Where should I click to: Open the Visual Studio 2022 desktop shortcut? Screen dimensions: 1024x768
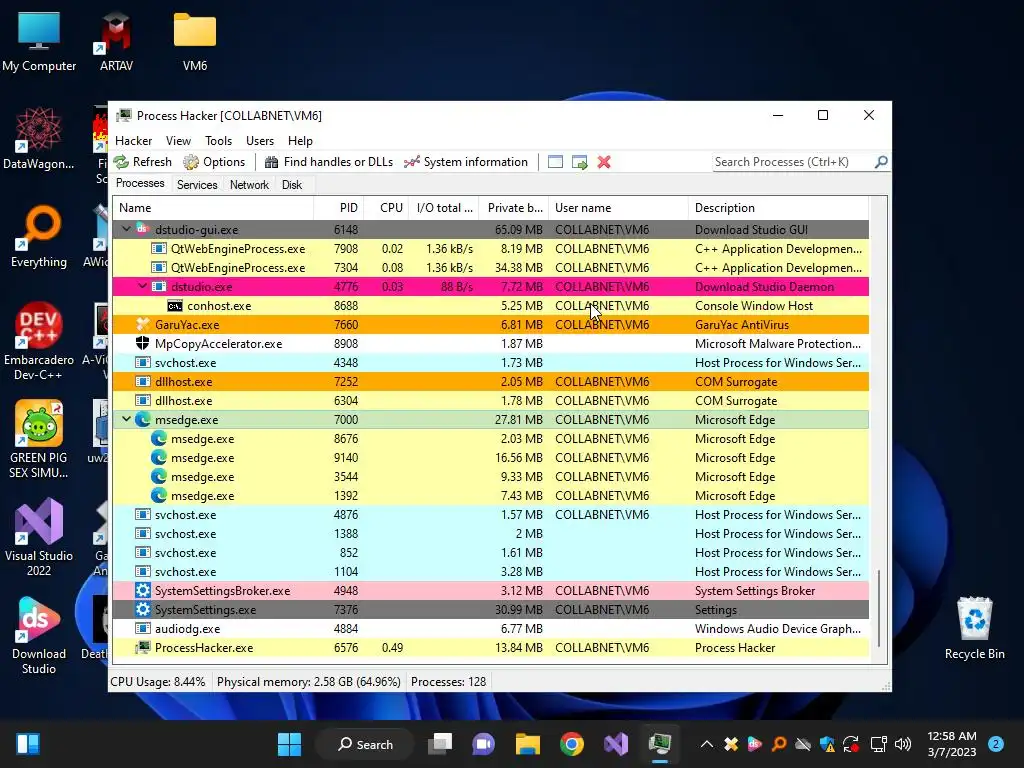coord(39,537)
